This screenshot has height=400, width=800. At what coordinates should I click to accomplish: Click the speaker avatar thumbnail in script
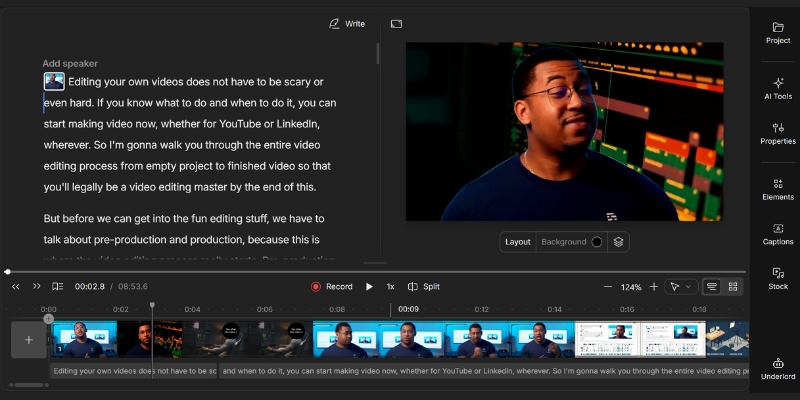click(x=54, y=82)
